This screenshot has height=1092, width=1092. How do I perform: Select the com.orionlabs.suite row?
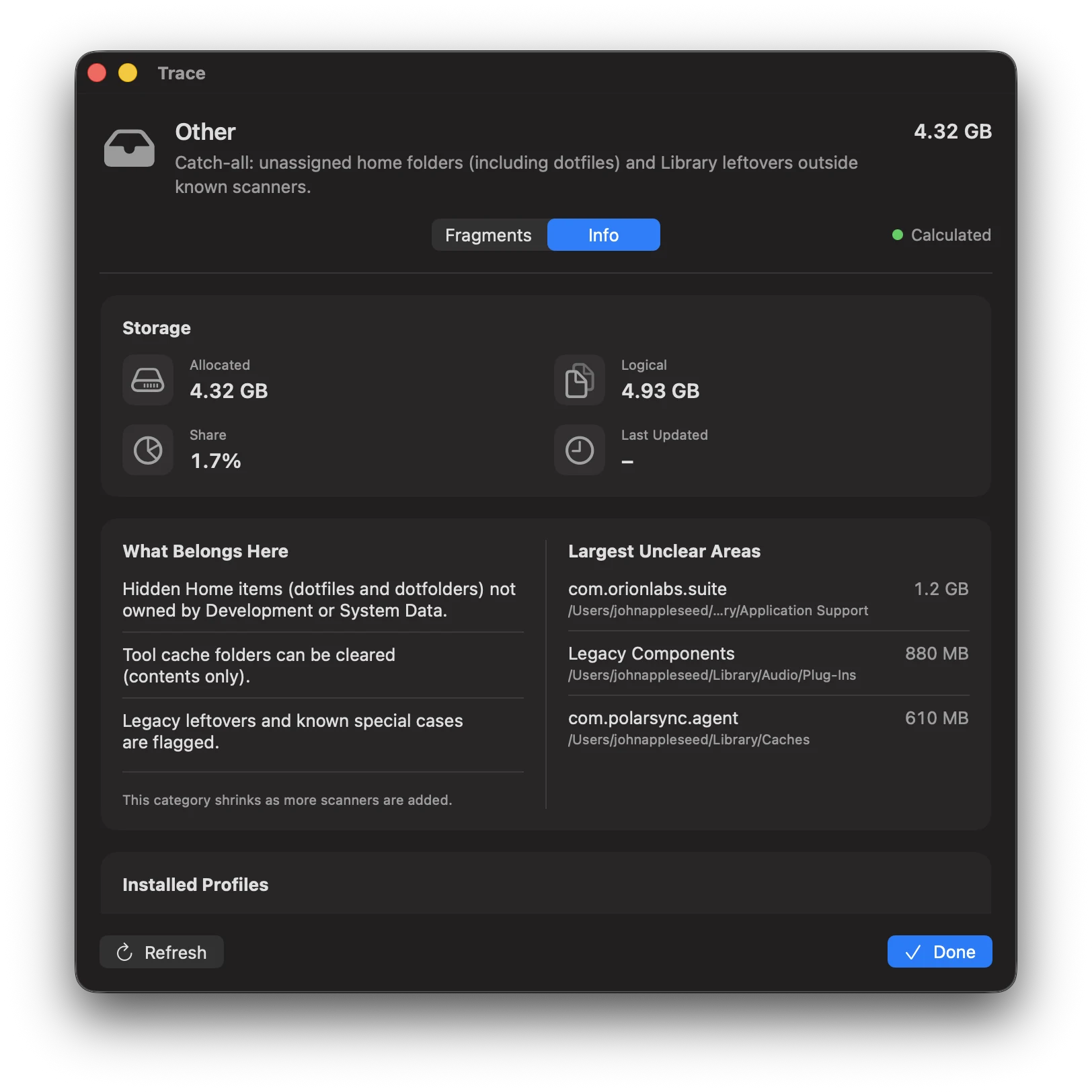[x=769, y=598]
